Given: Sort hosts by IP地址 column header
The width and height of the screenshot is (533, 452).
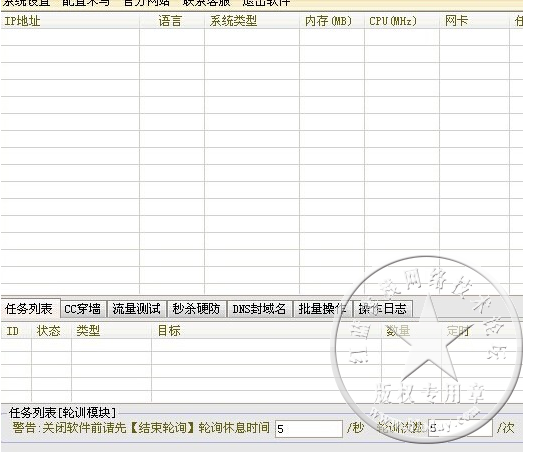Looking at the screenshot, I should point(70,21).
